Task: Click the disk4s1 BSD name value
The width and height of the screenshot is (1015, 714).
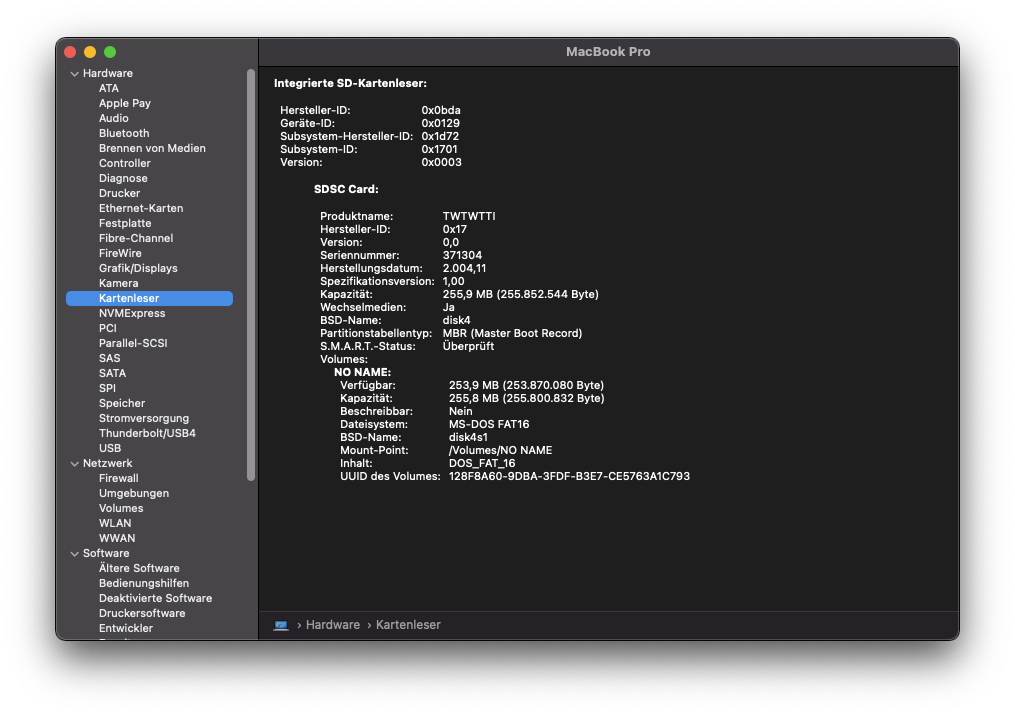Action: (468, 437)
